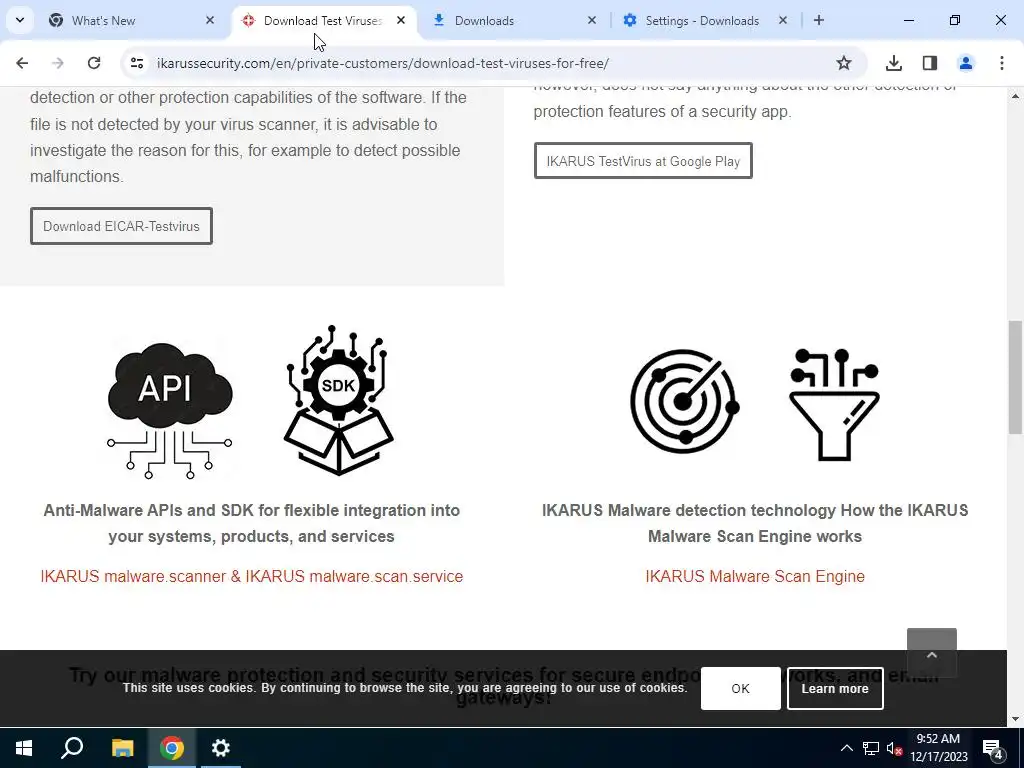This screenshot has height=768, width=1024.
Task: Click the API cloud graphic
Action: [x=169, y=410]
